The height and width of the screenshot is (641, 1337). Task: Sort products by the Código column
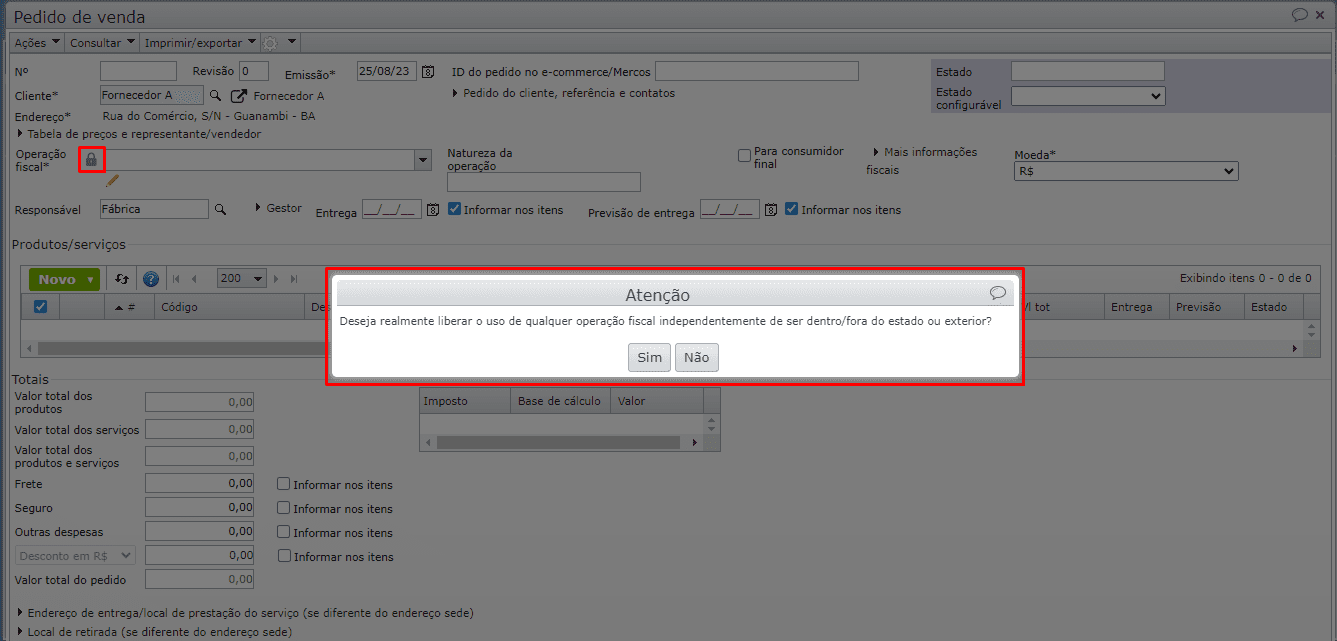coord(229,307)
